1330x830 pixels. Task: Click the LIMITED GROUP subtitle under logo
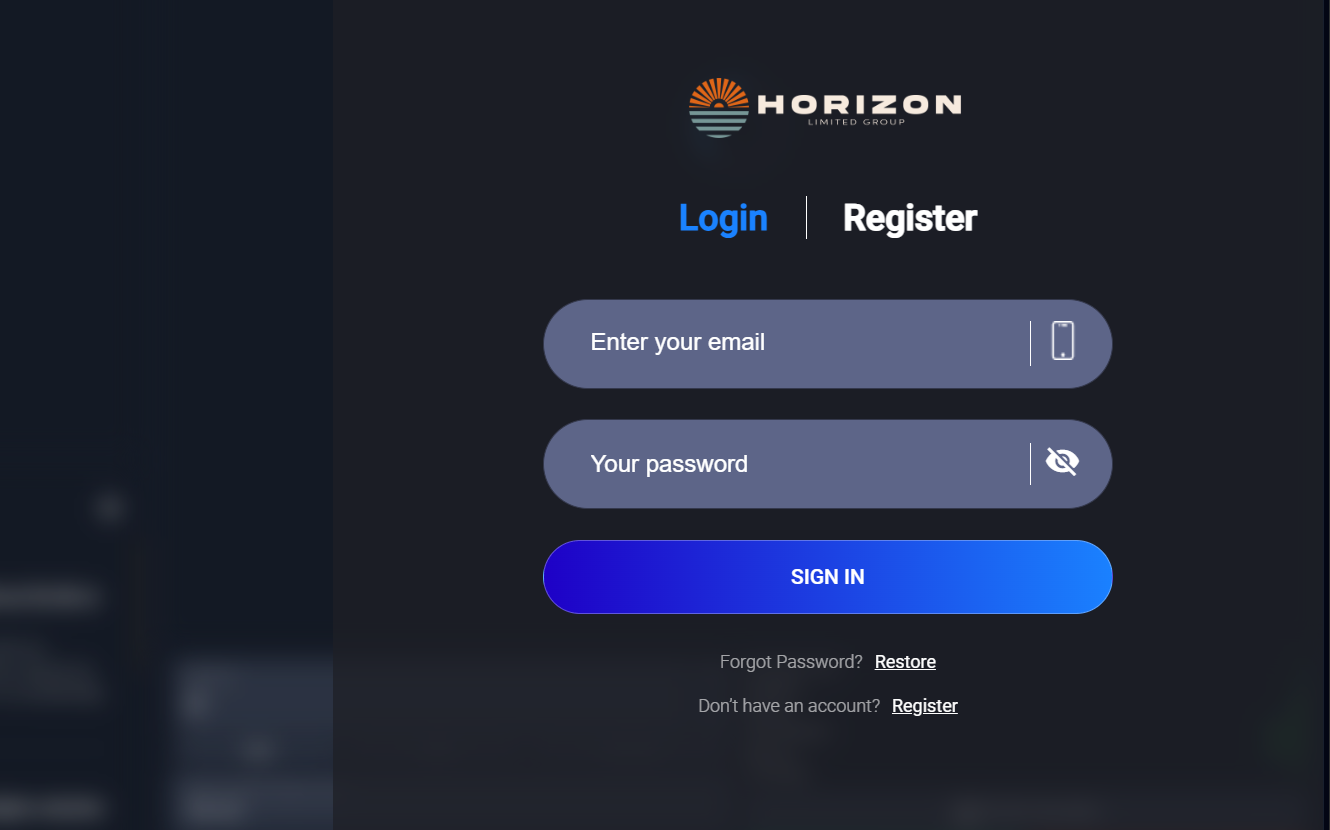coord(856,123)
